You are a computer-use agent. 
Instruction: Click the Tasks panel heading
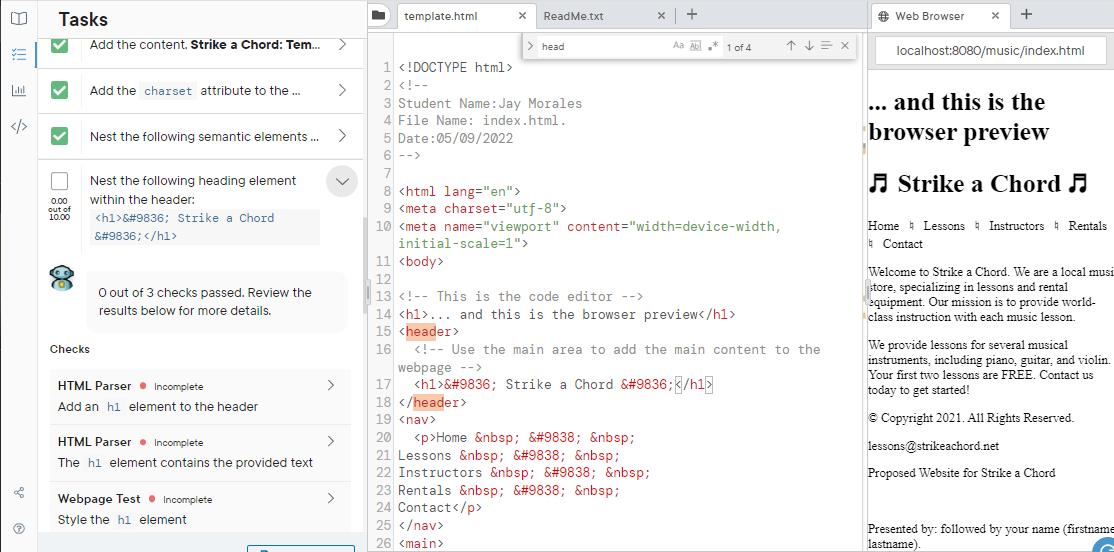tap(83, 19)
